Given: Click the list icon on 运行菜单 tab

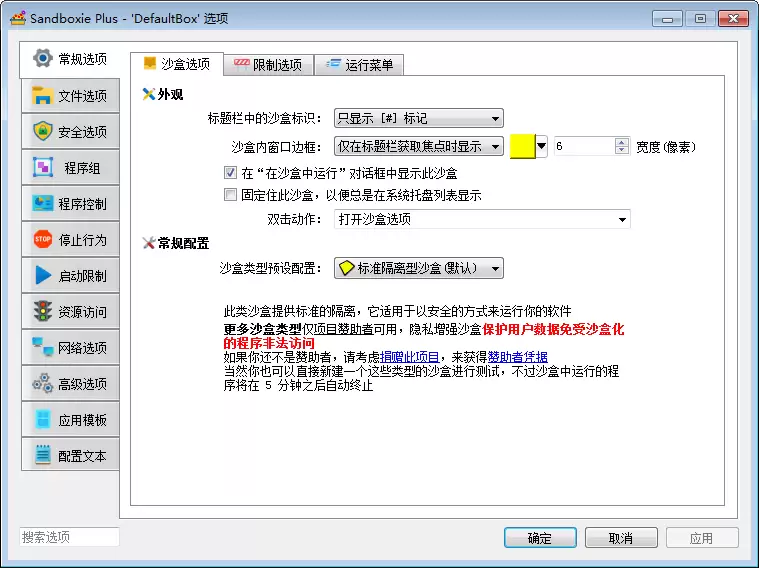Looking at the screenshot, I should [x=333, y=64].
